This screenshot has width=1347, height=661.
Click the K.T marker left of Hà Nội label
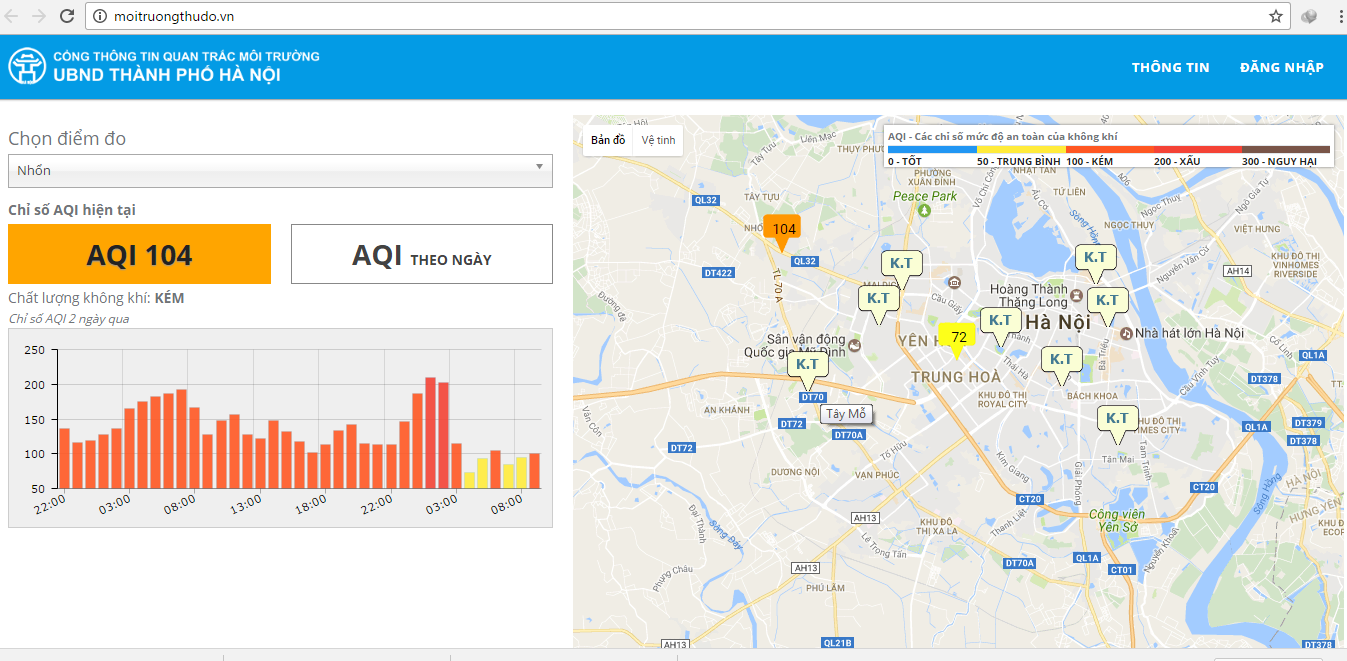click(x=999, y=324)
